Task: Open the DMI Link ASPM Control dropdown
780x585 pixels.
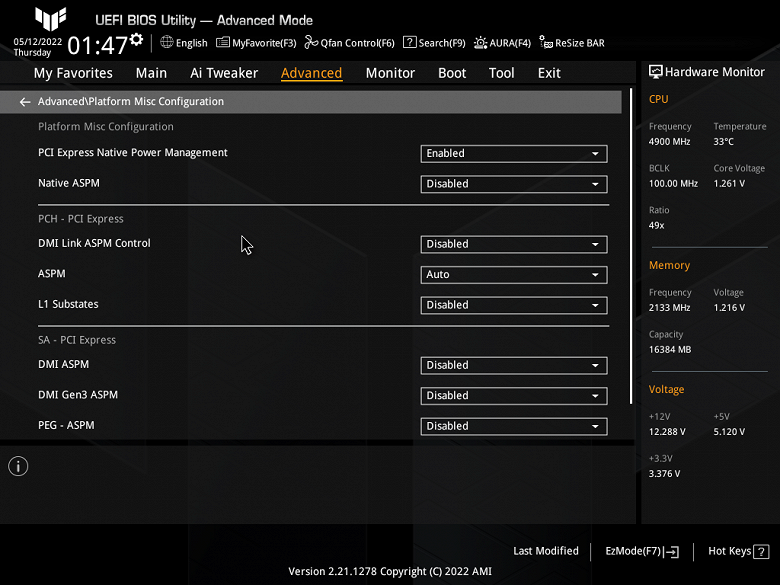Action: click(x=513, y=244)
